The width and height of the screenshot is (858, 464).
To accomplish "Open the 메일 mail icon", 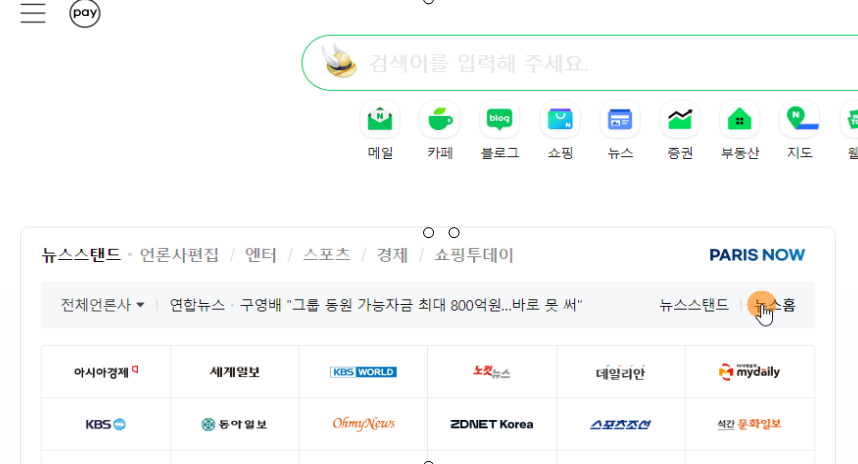I will tap(380, 119).
